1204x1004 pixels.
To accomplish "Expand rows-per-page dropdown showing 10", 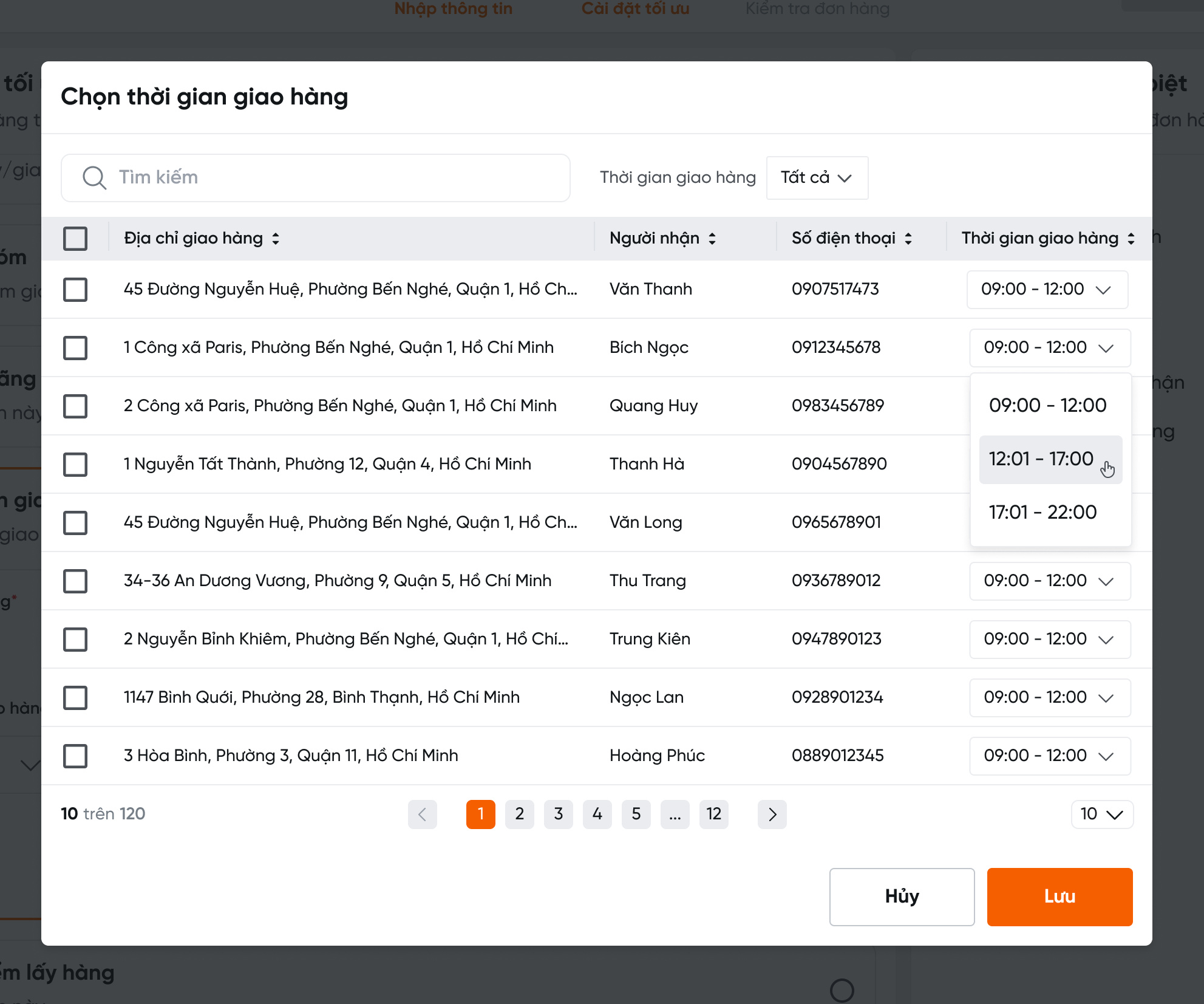I will (1101, 814).
